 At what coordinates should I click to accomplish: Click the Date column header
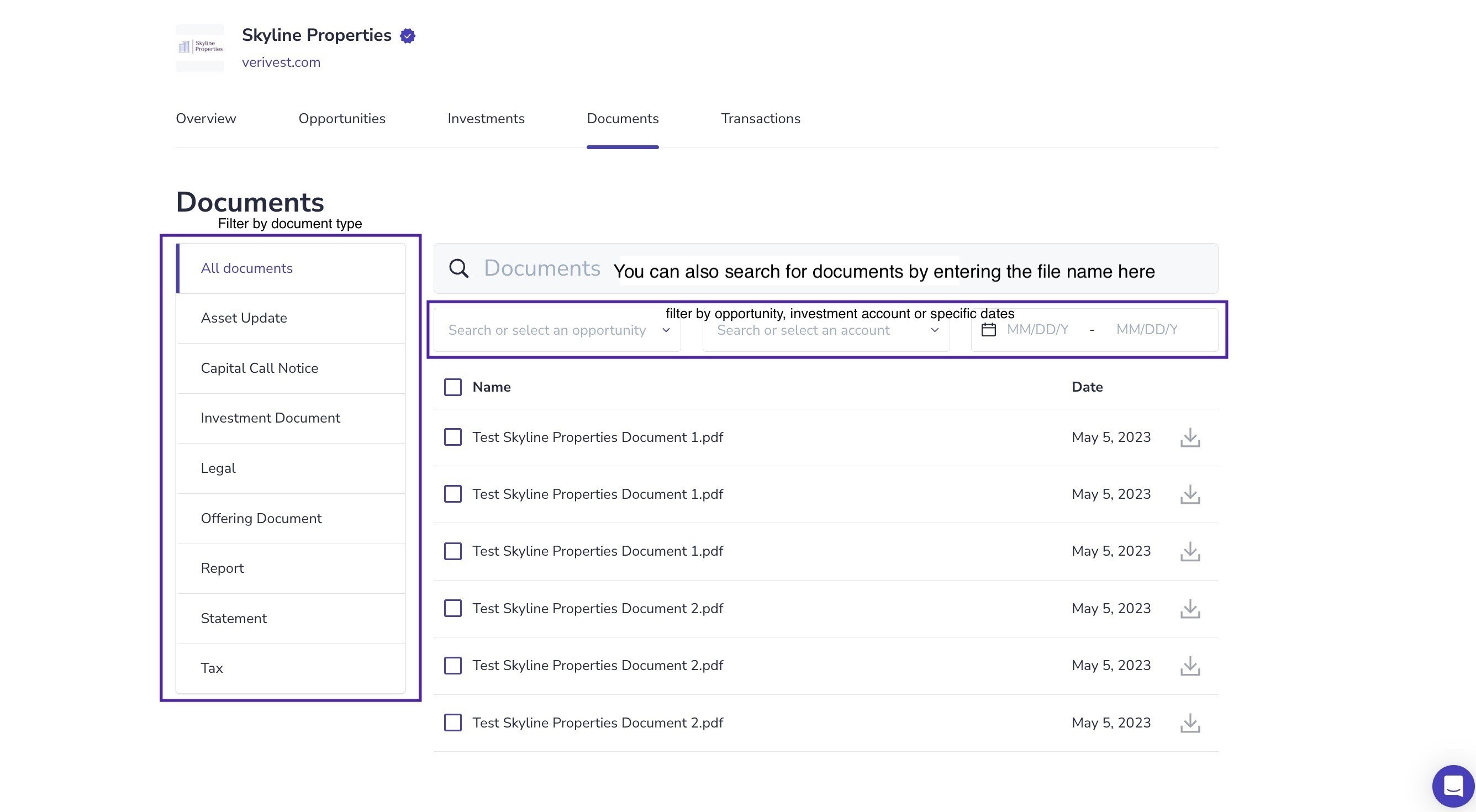pyautogui.click(x=1087, y=387)
